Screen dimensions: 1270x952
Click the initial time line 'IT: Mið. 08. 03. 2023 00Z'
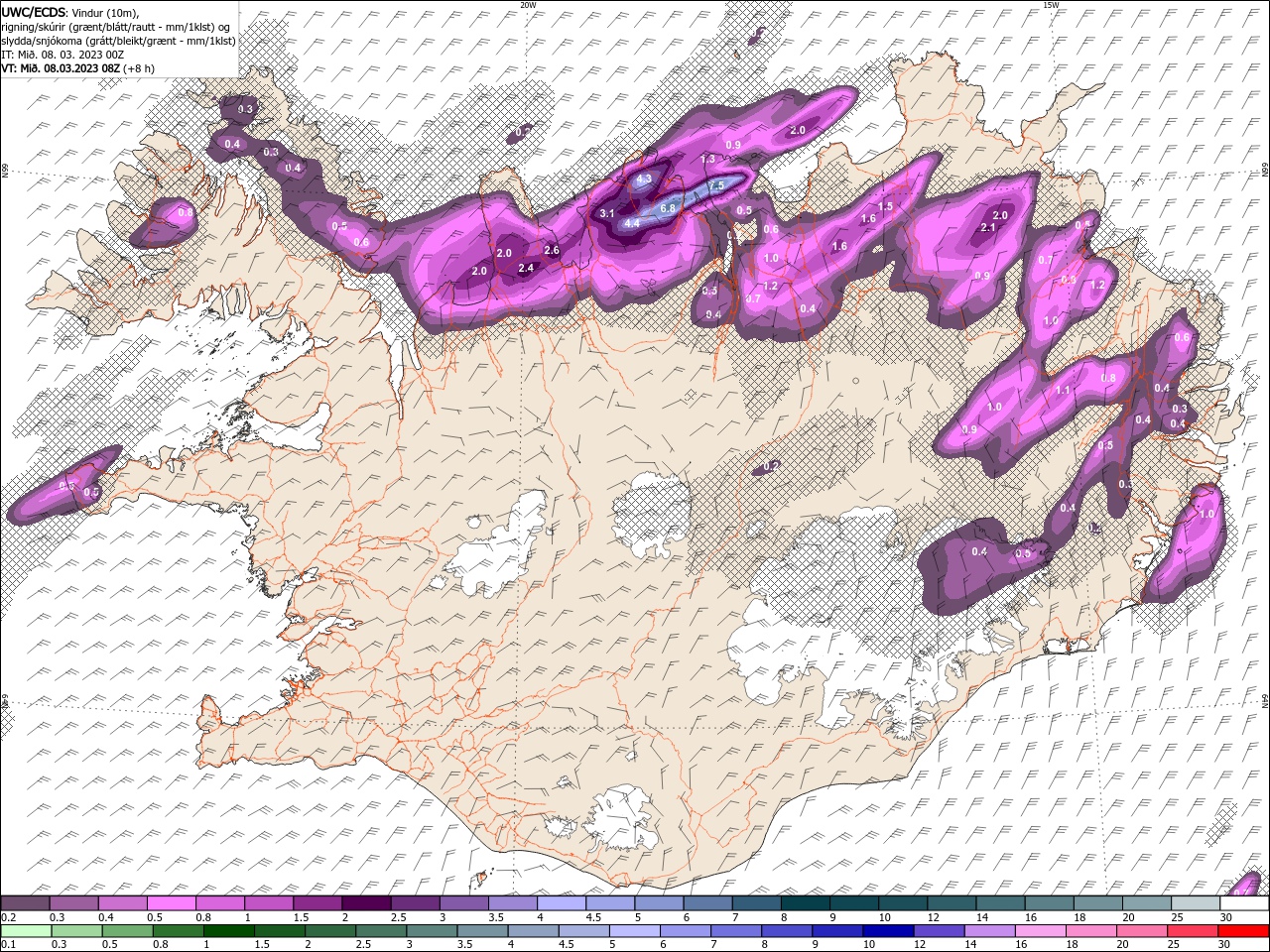(x=63, y=55)
